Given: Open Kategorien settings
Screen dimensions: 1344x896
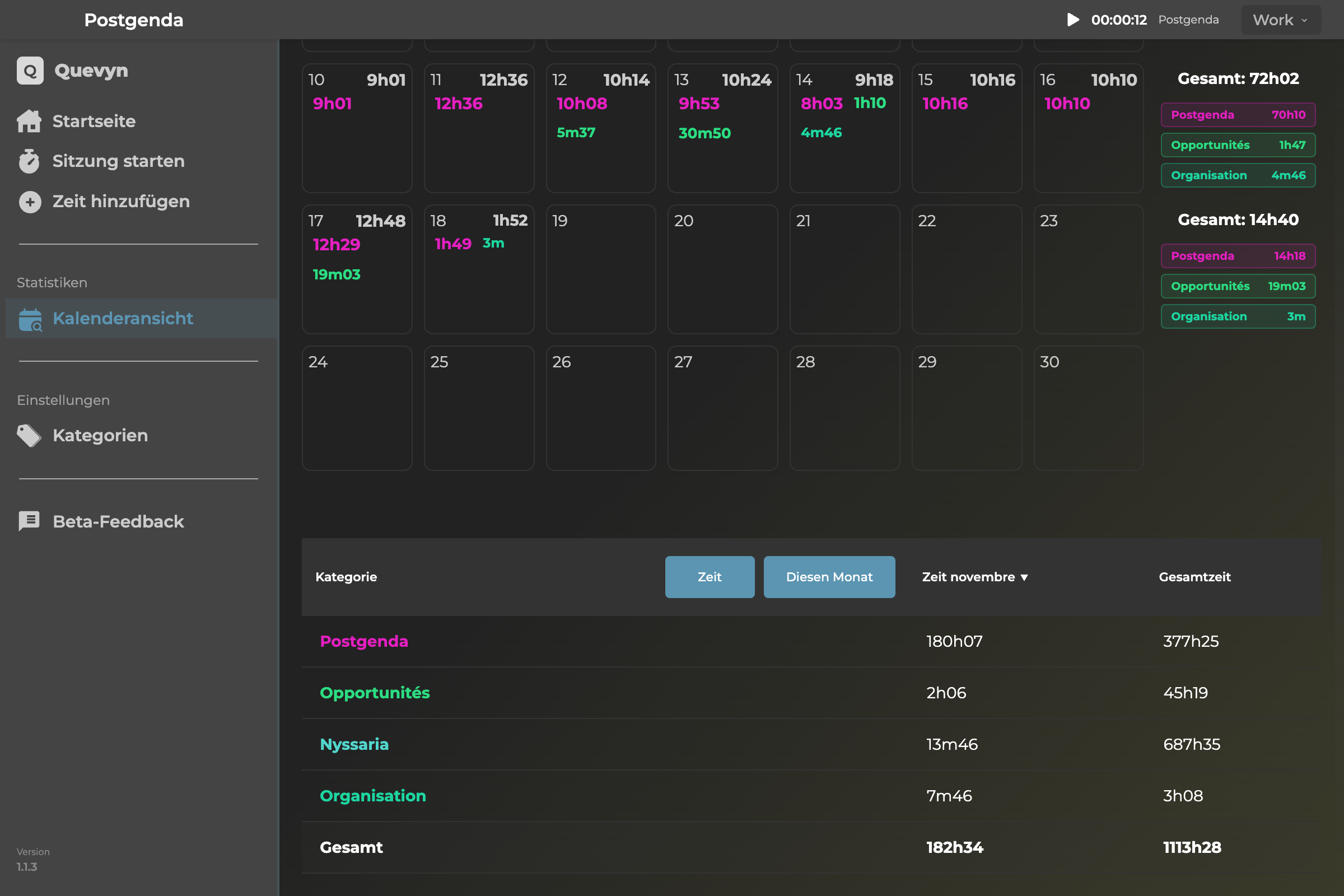Looking at the screenshot, I should [x=100, y=436].
